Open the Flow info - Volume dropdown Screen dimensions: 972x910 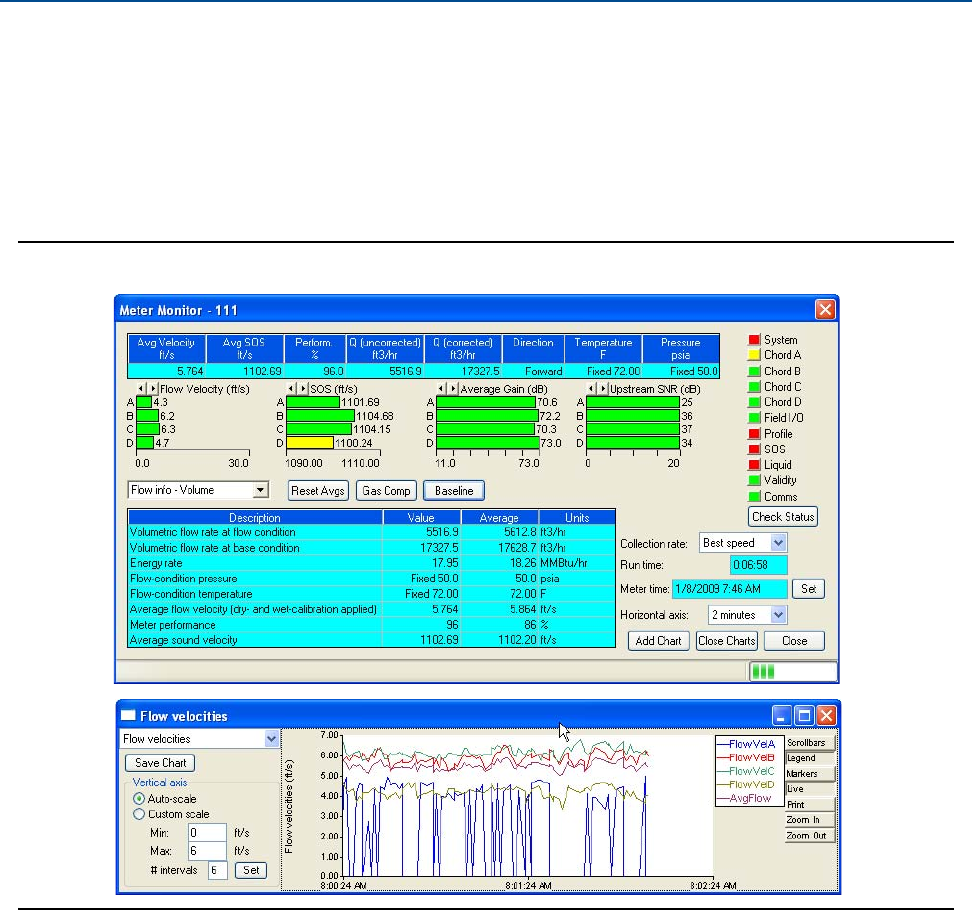click(260, 490)
